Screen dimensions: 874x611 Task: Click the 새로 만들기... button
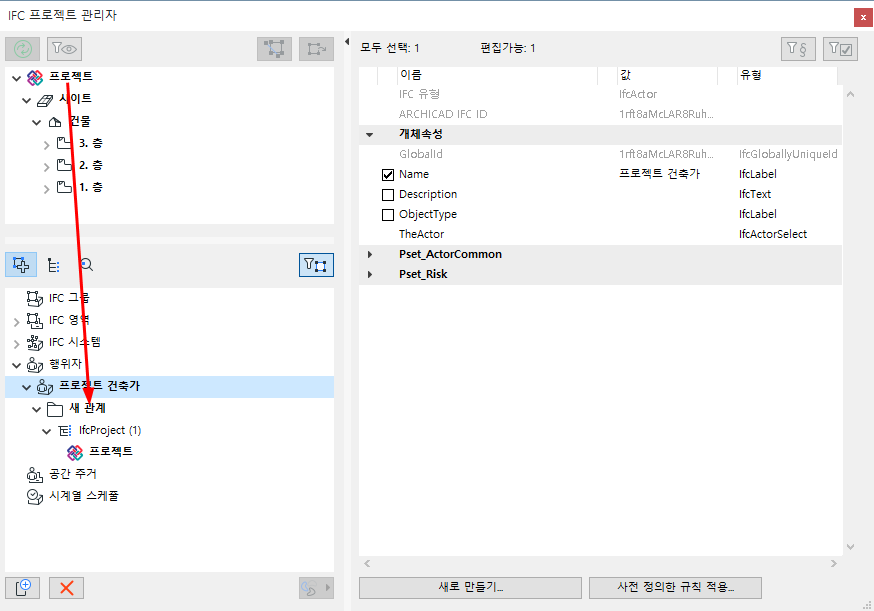[470, 587]
